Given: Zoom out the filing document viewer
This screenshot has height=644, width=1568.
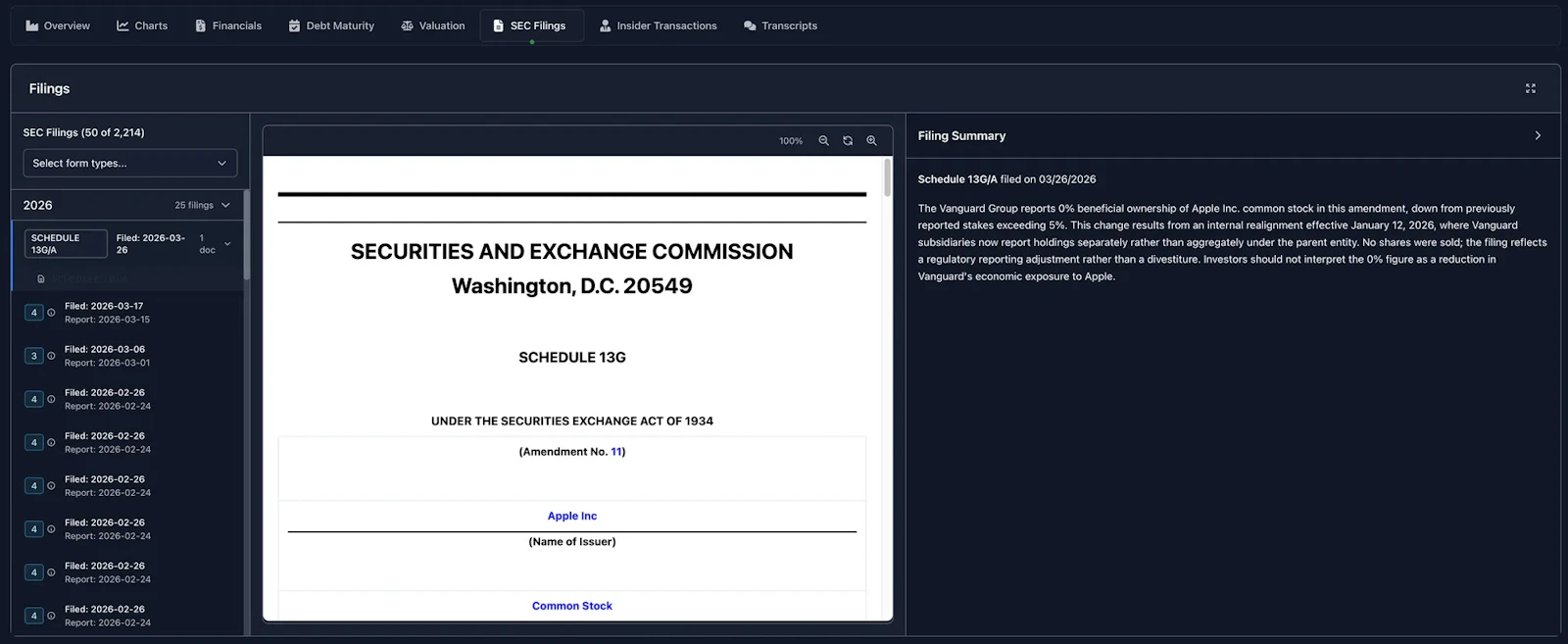Looking at the screenshot, I should (x=823, y=141).
